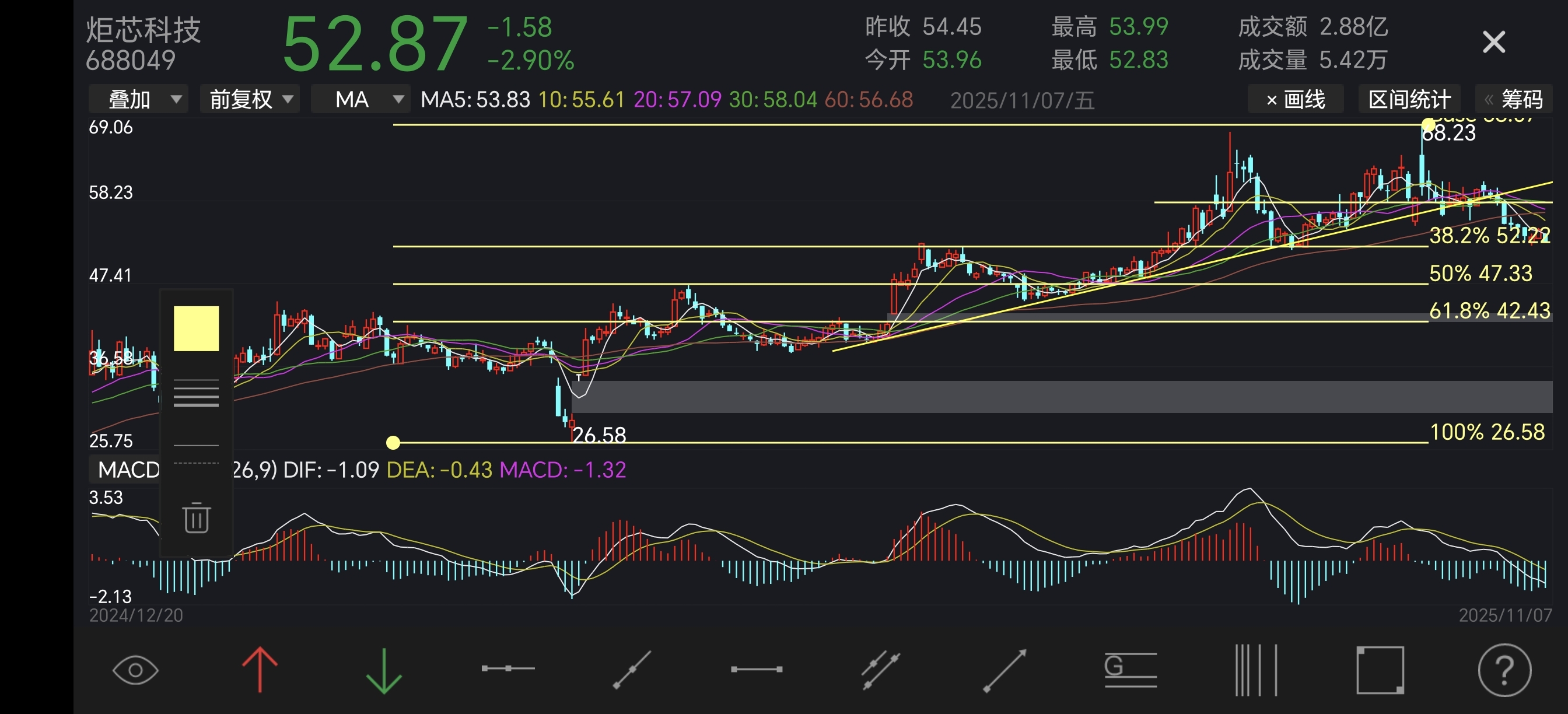The width and height of the screenshot is (1568, 714).
Task: Select the diagonal trend line tool
Action: click(632, 670)
